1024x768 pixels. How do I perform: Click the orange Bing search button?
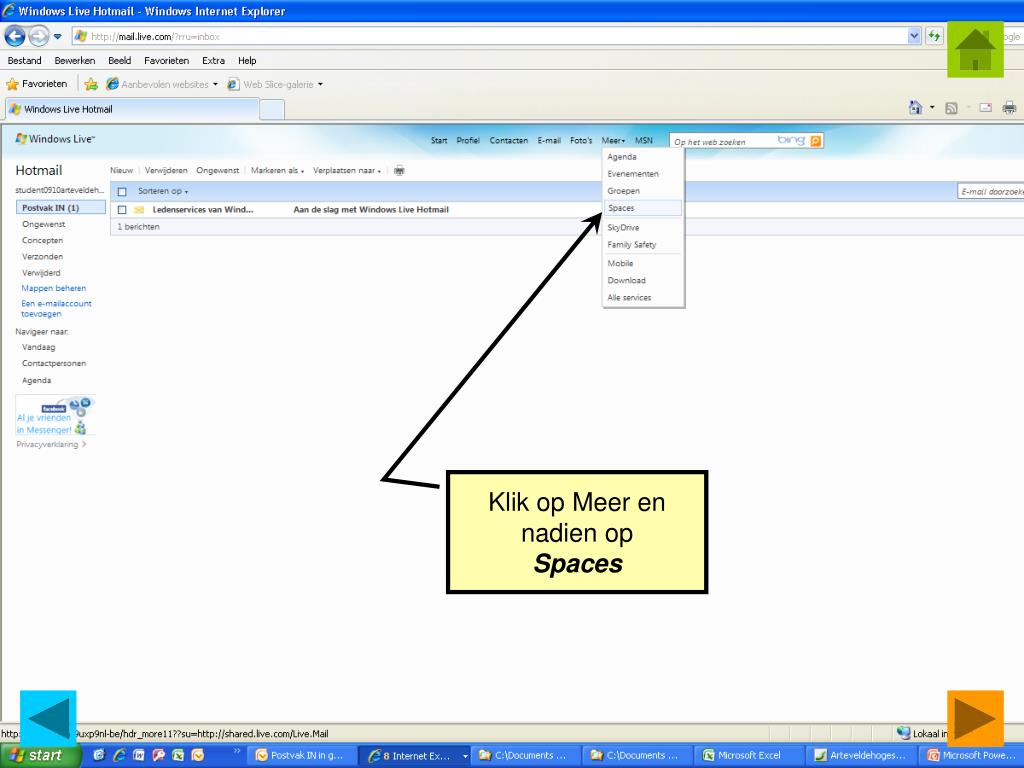[x=816, y=141]
